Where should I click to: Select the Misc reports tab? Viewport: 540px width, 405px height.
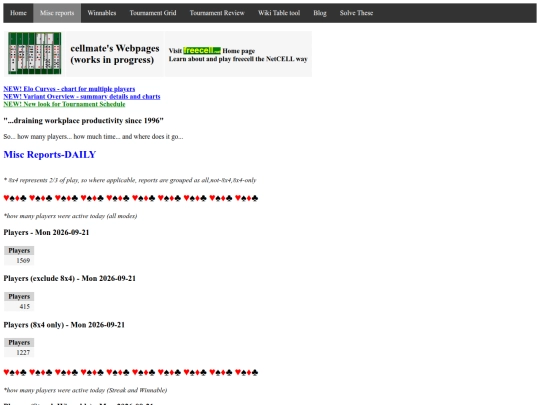(x=57, y=13)
